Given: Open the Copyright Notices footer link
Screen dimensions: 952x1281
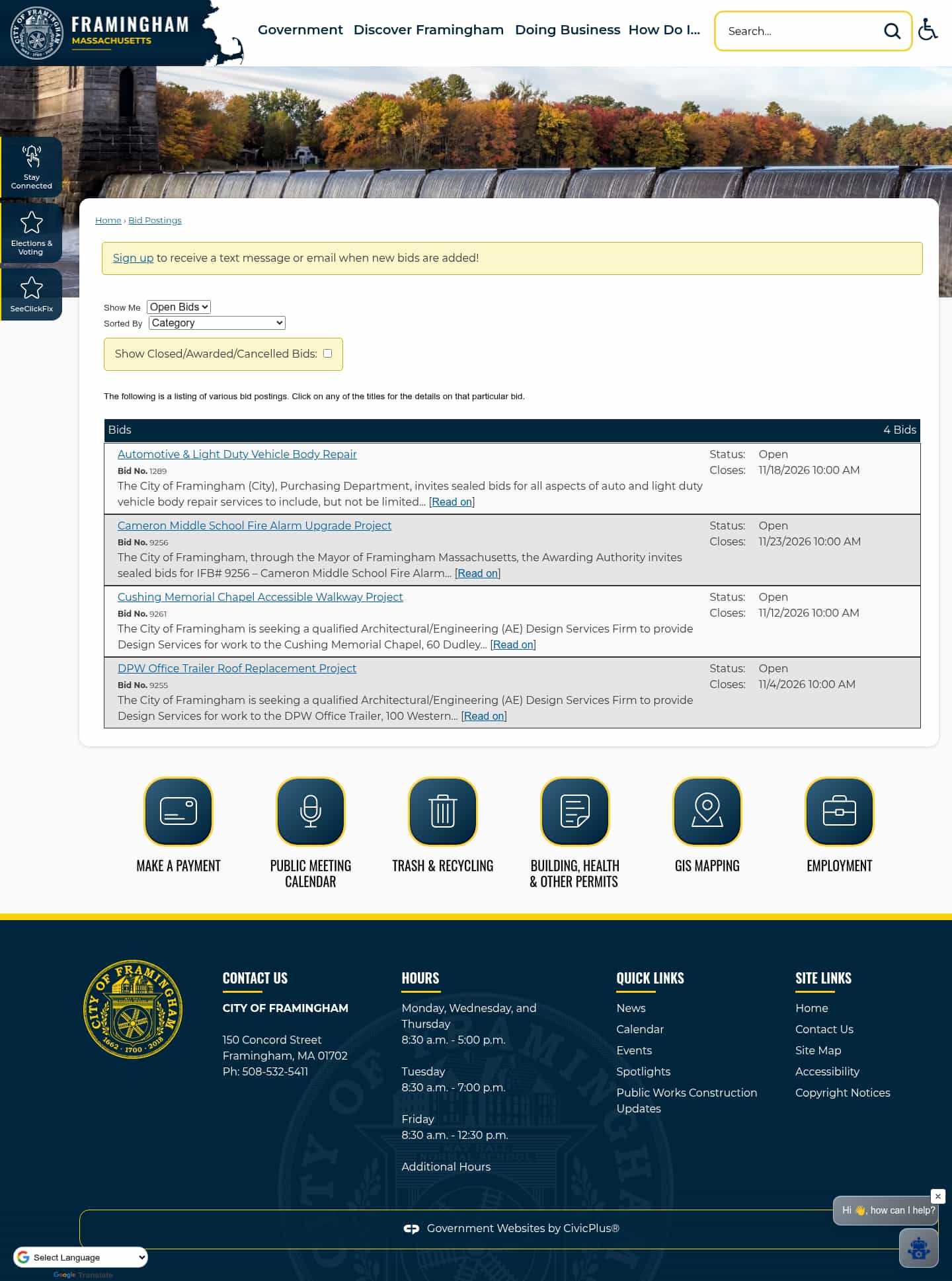Looking at the screenshot, I should (842, 1093).
